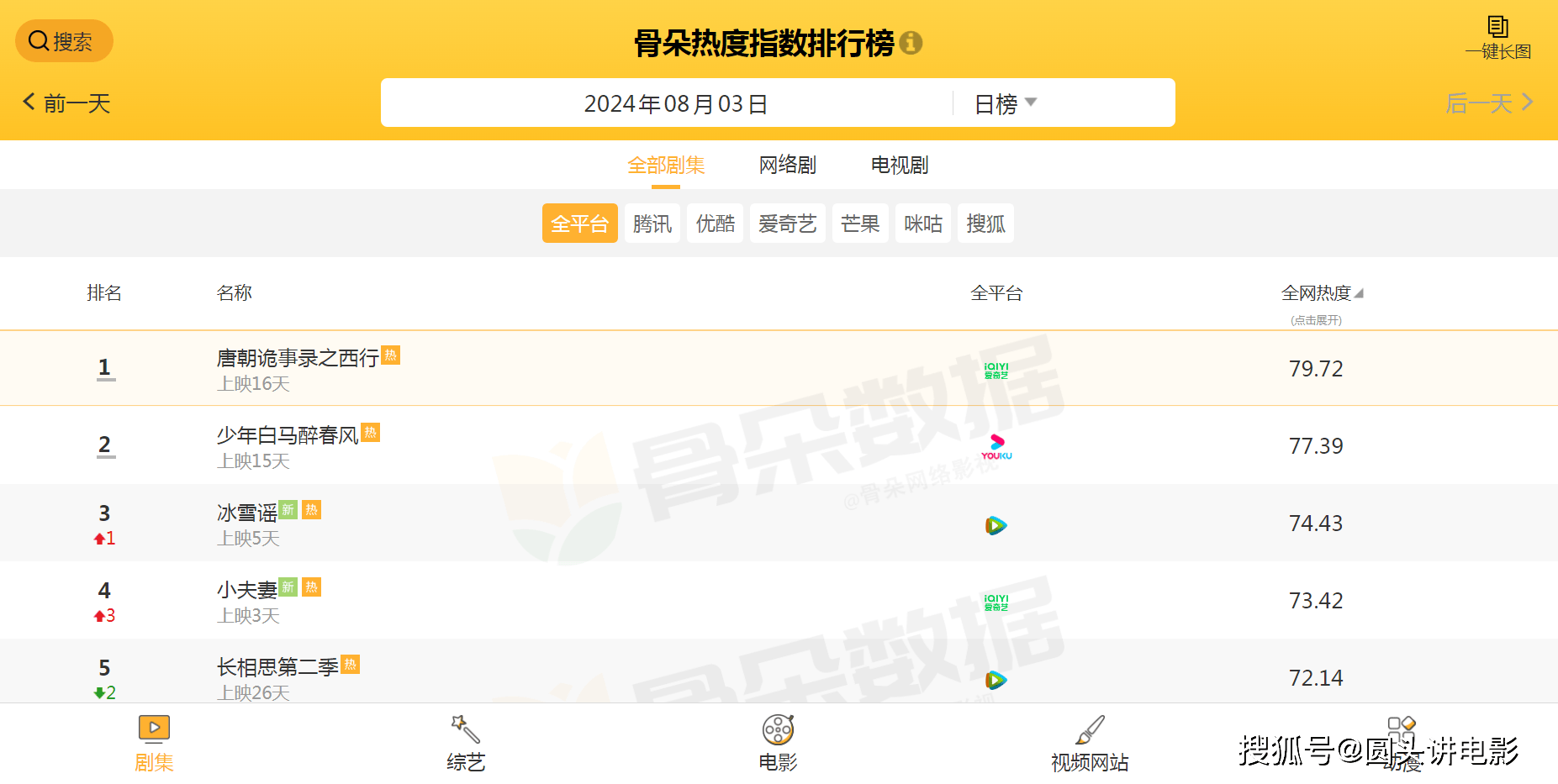
Task: Click the 新 badge next to 小夫妻
Action: point(288,587)
